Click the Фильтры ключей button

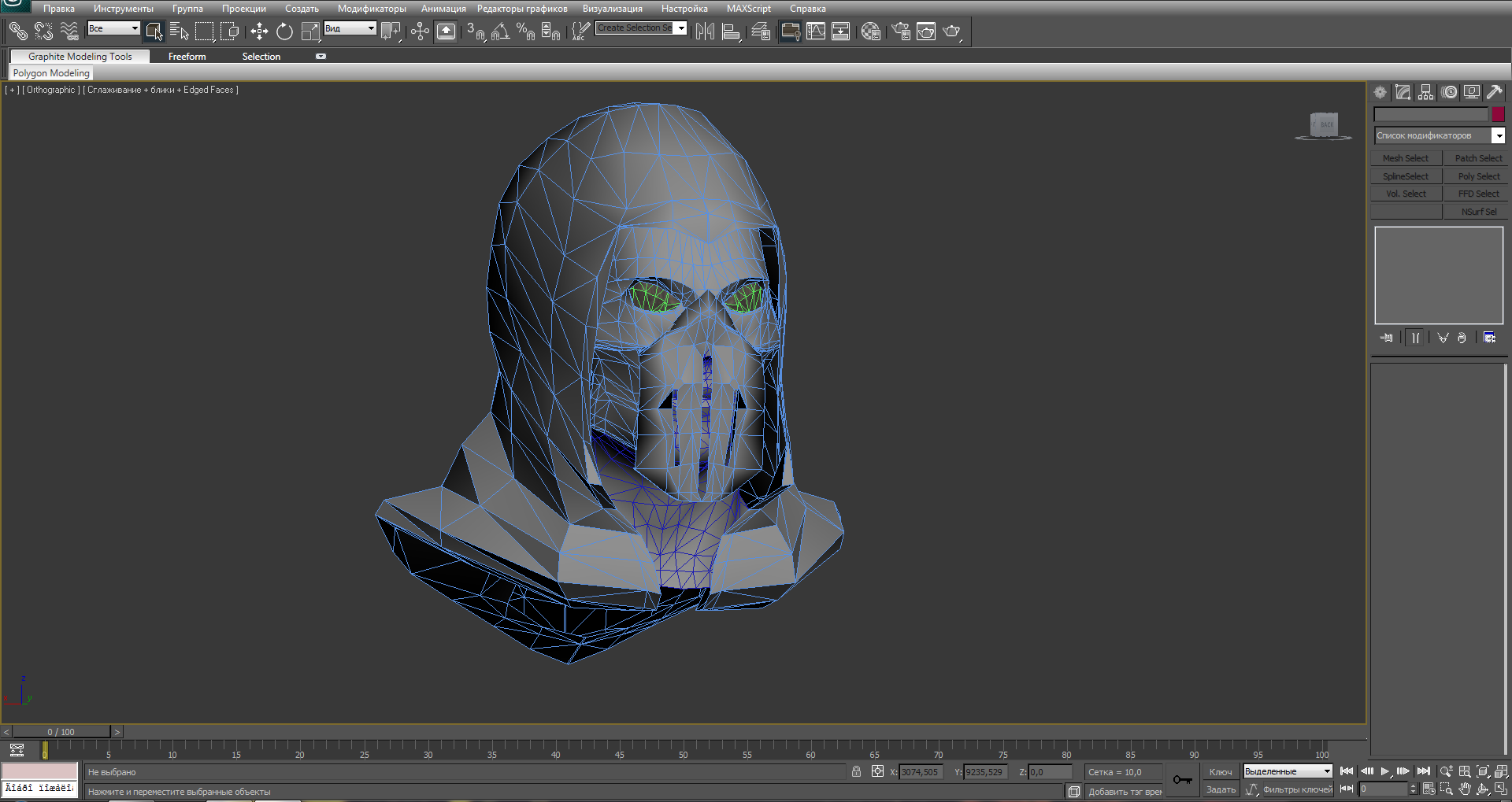(1297, 789)
